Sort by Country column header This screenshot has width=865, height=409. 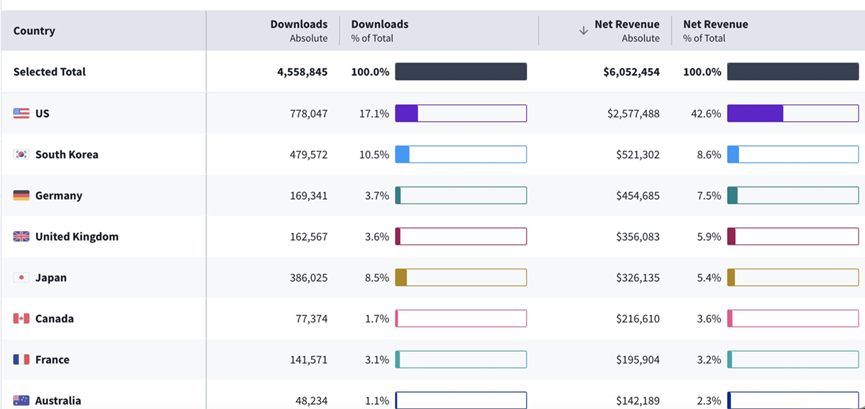coord(34,31)
